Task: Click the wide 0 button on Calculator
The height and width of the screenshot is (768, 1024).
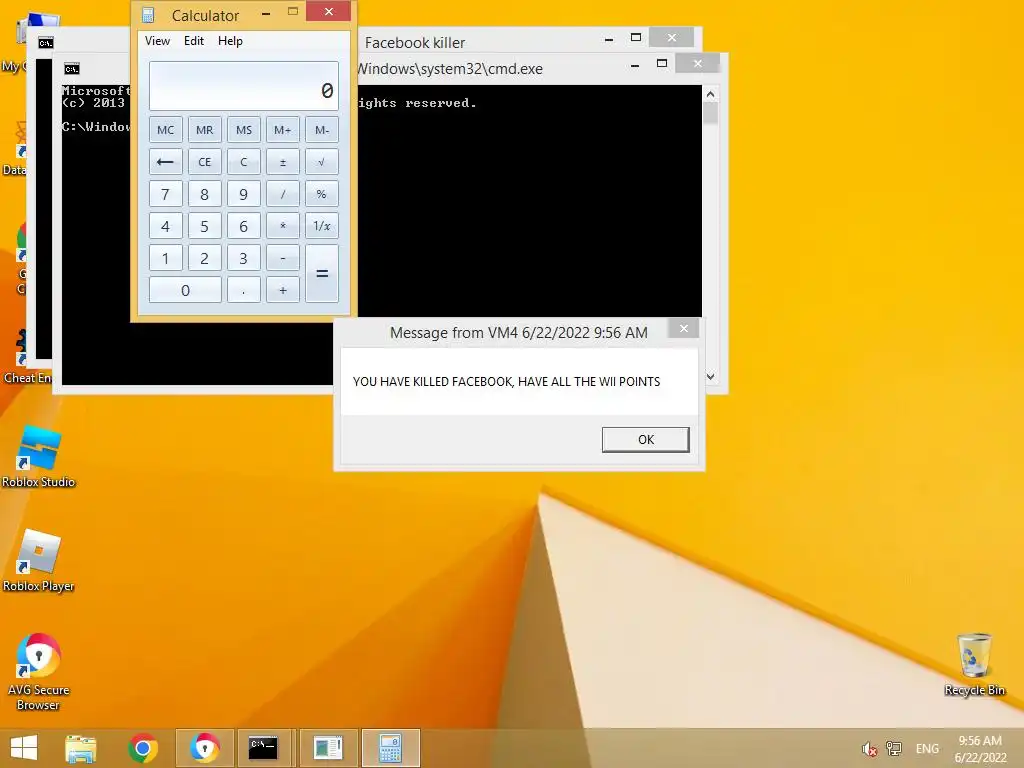Action: click(x=185, y=290)
